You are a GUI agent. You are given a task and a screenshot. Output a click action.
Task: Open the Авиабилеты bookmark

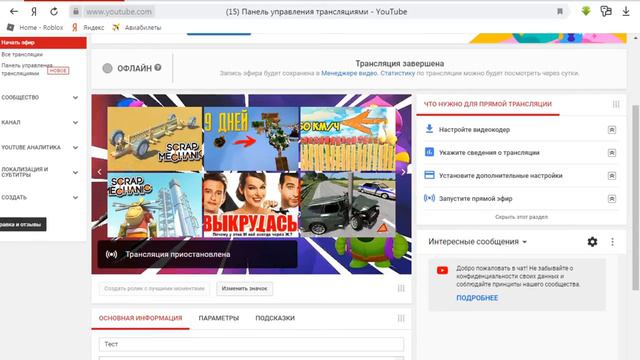coord(137,27)
